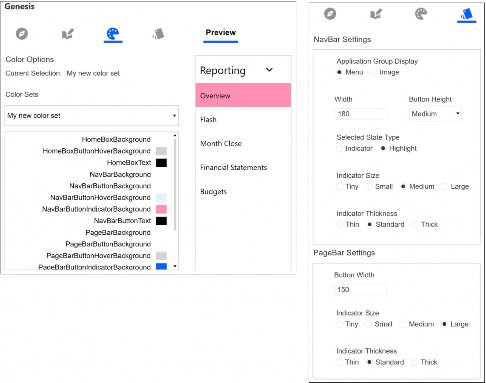Viewport: 486px width, 383px height.
Task: Click the NavBarBackground row label
Action: tap(120, 174)
